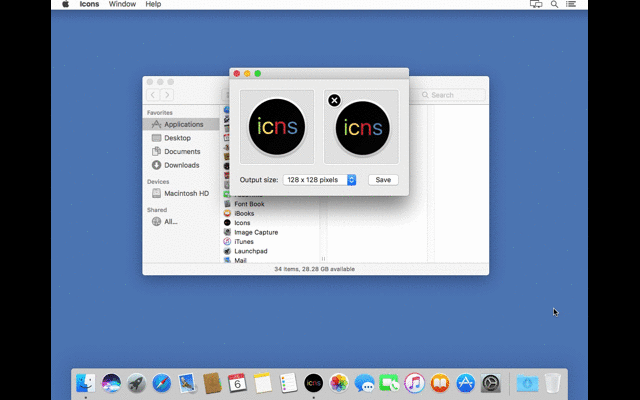Open Calendar from the Dock
This screenshot has width=640, height=400.
pos(237,384)
